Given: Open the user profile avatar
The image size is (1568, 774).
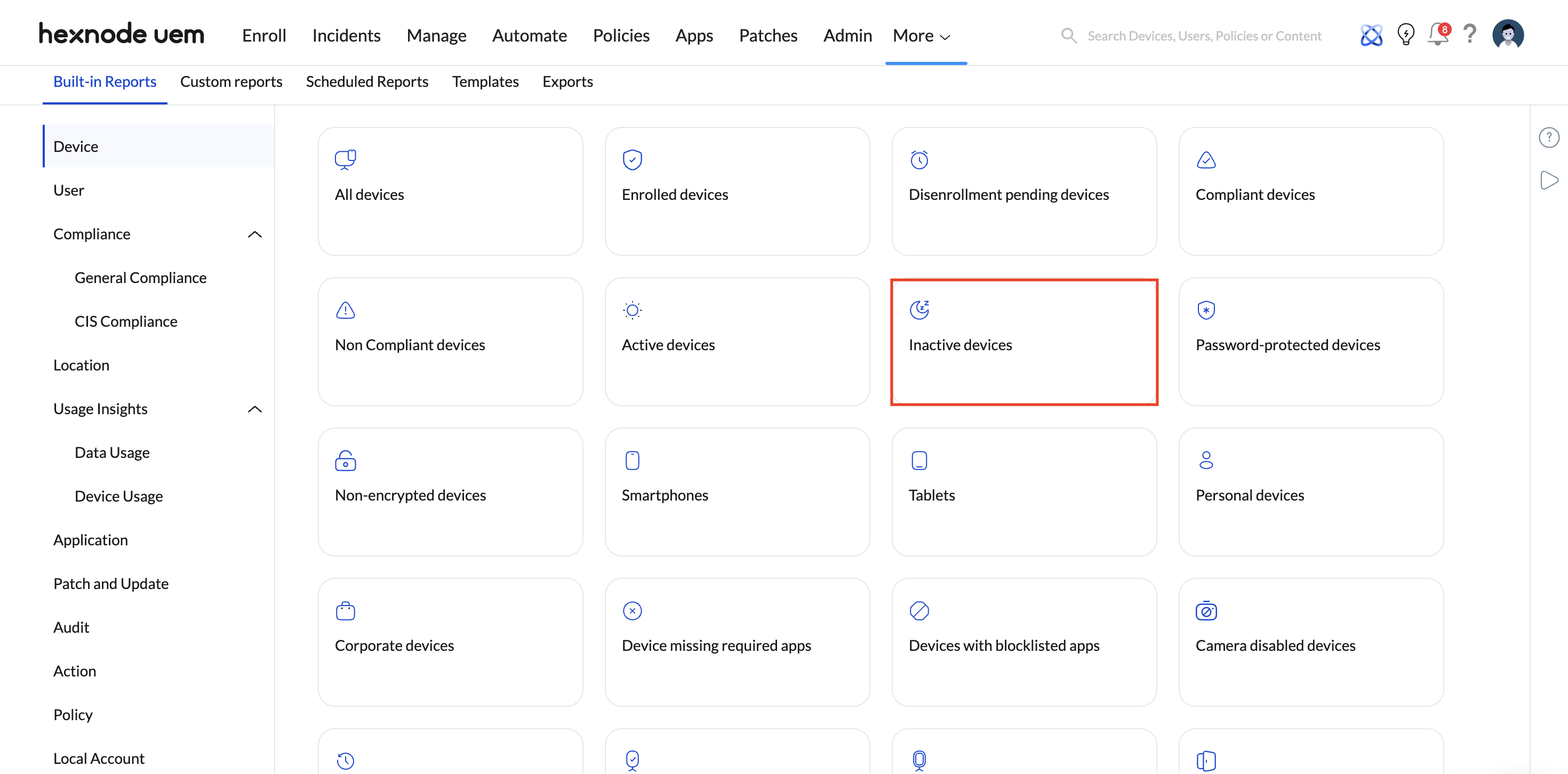Looking at the screenshot, I should click(x=1507, y=35).
